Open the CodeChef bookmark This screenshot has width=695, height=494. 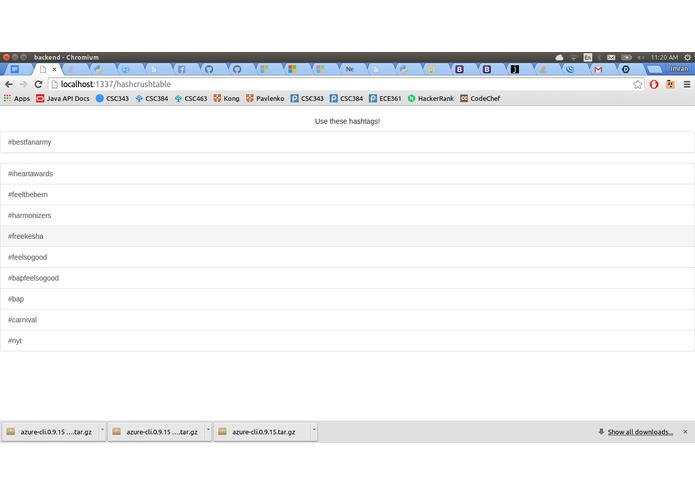click(x=480, y=98)
